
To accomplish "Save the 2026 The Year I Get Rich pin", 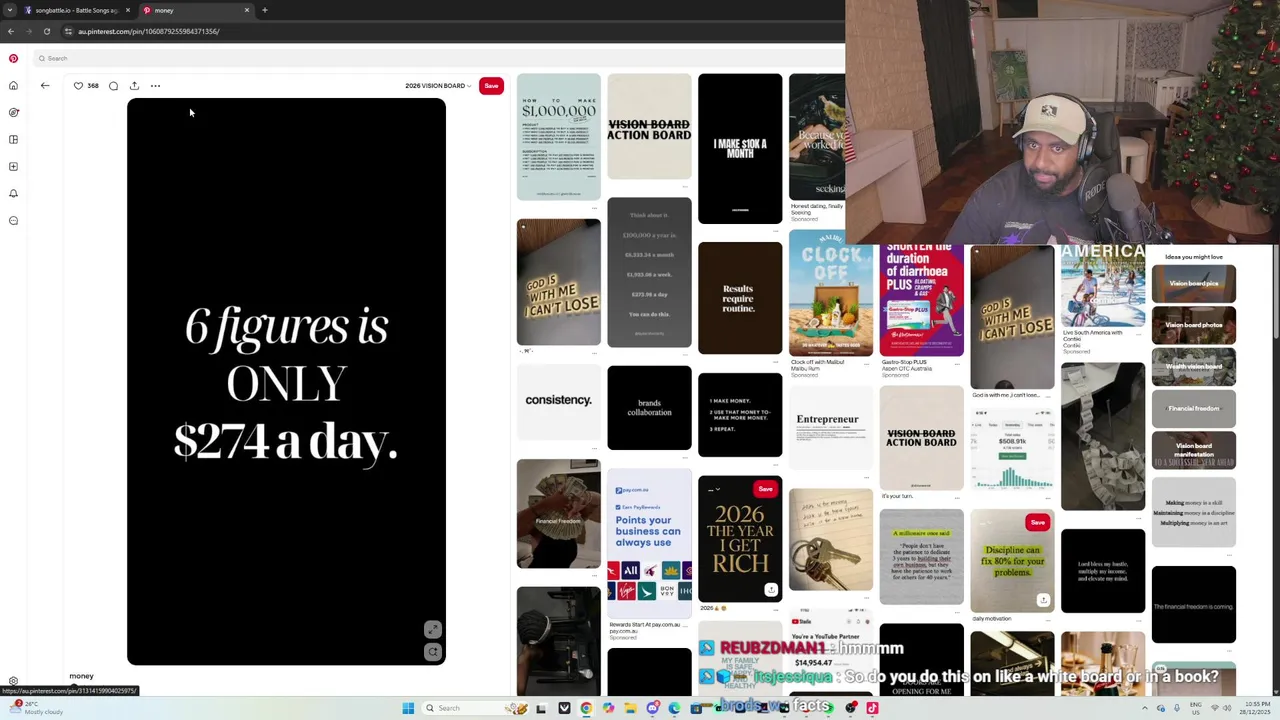I will pos(765,489).
